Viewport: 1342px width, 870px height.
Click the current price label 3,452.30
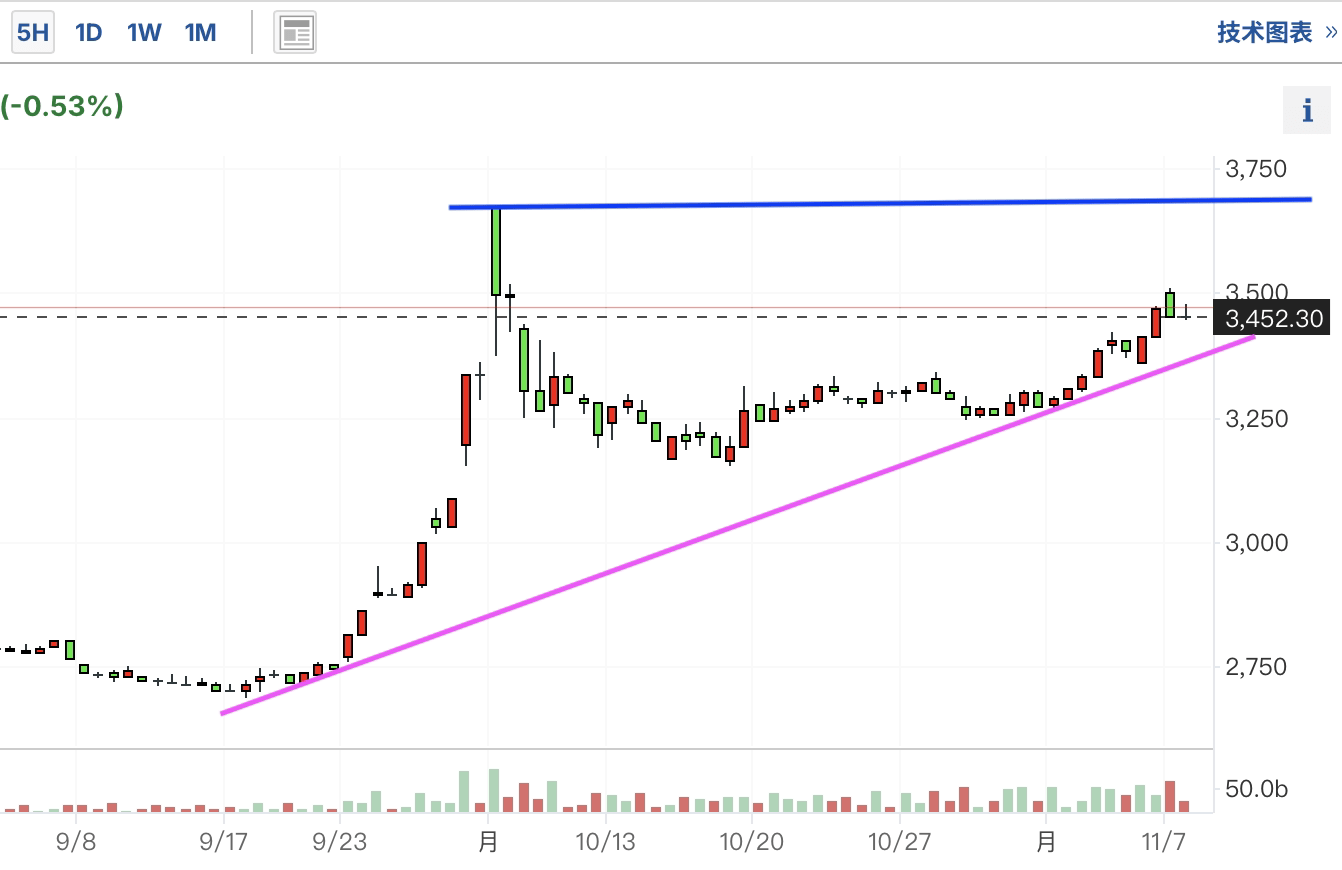click(1271, 318)
